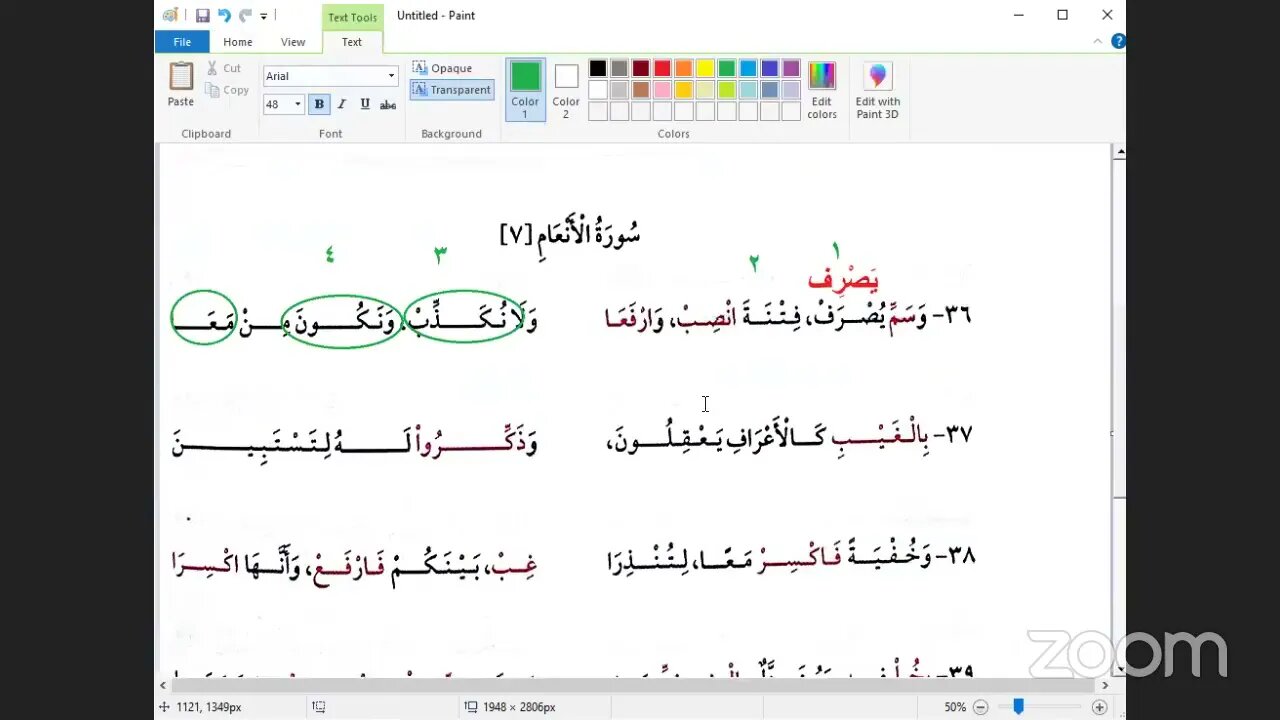Pick the dark red color swatch
The width and height of the screenshot is (1280, 720).
tap(641, 68)
